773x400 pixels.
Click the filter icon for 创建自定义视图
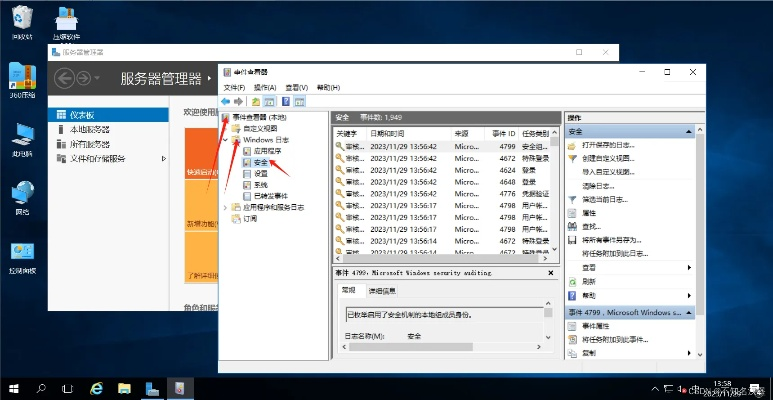[x=572, y=158]
